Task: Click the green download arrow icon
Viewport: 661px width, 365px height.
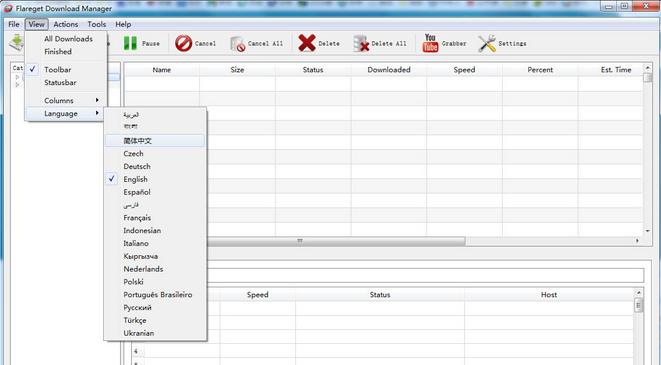Action: 17,43
